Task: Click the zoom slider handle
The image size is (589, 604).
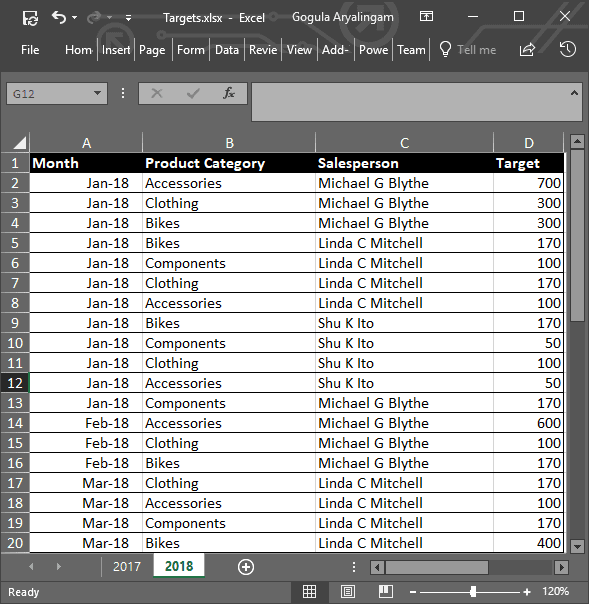Action: pyautogui.click(x=473, y=592)
